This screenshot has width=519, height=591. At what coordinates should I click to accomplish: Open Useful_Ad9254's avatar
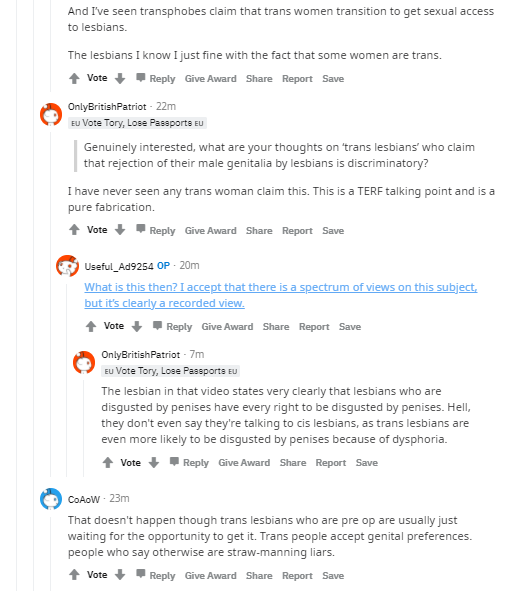point(67,266)
